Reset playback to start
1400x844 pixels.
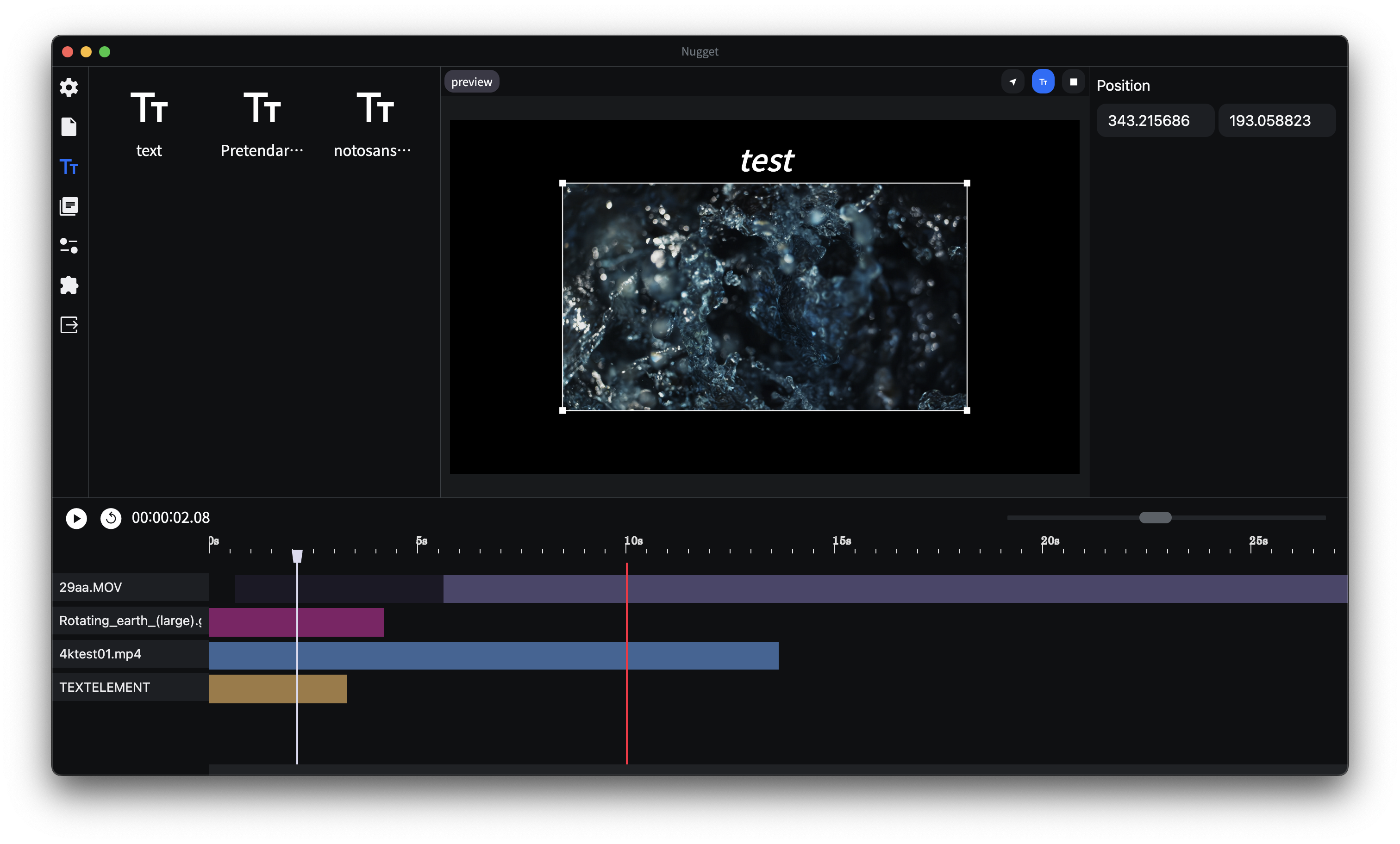(x=111, y=518)
